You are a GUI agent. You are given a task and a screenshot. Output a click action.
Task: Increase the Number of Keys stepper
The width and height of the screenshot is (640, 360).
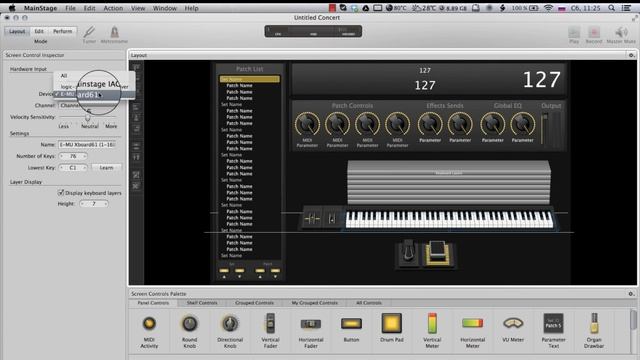click(x=84, y=156)
